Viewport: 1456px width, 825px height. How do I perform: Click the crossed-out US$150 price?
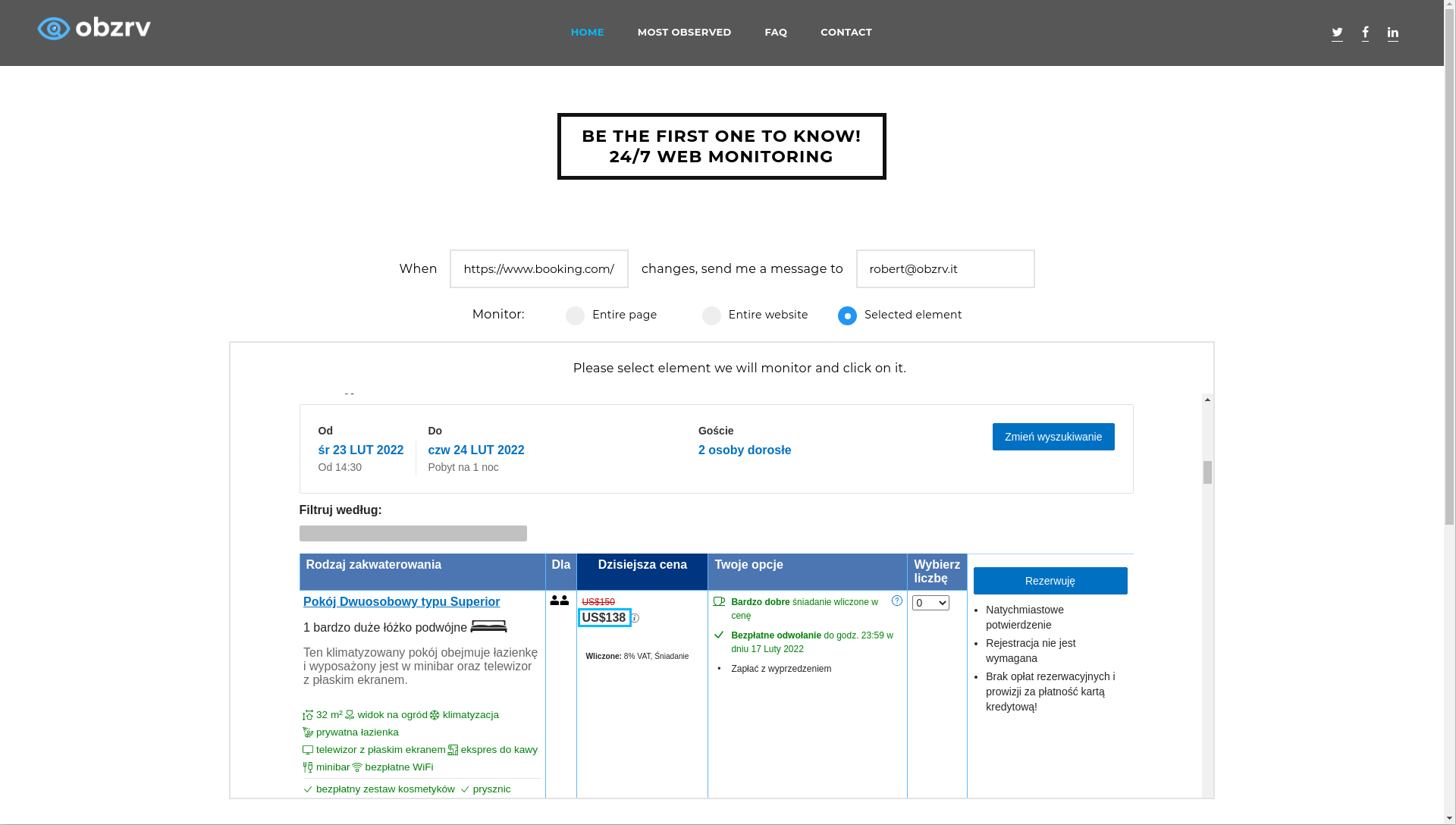598,602
